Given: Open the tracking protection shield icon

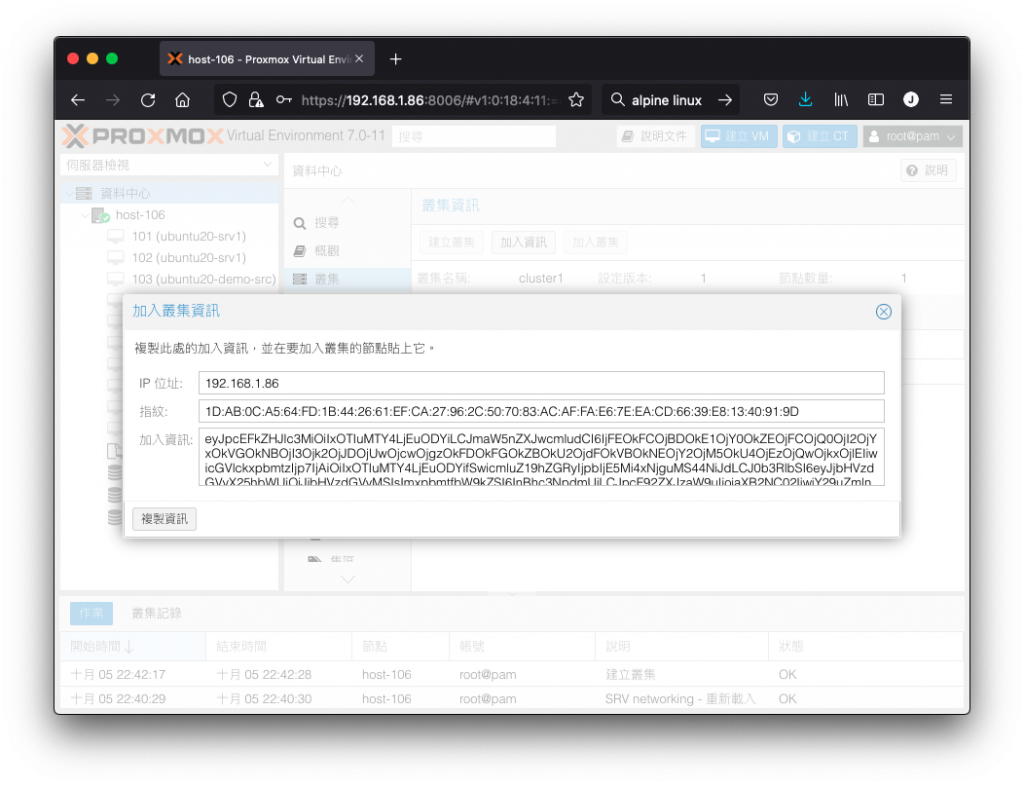Looking at the screenshot, I should tap(229, 100).
